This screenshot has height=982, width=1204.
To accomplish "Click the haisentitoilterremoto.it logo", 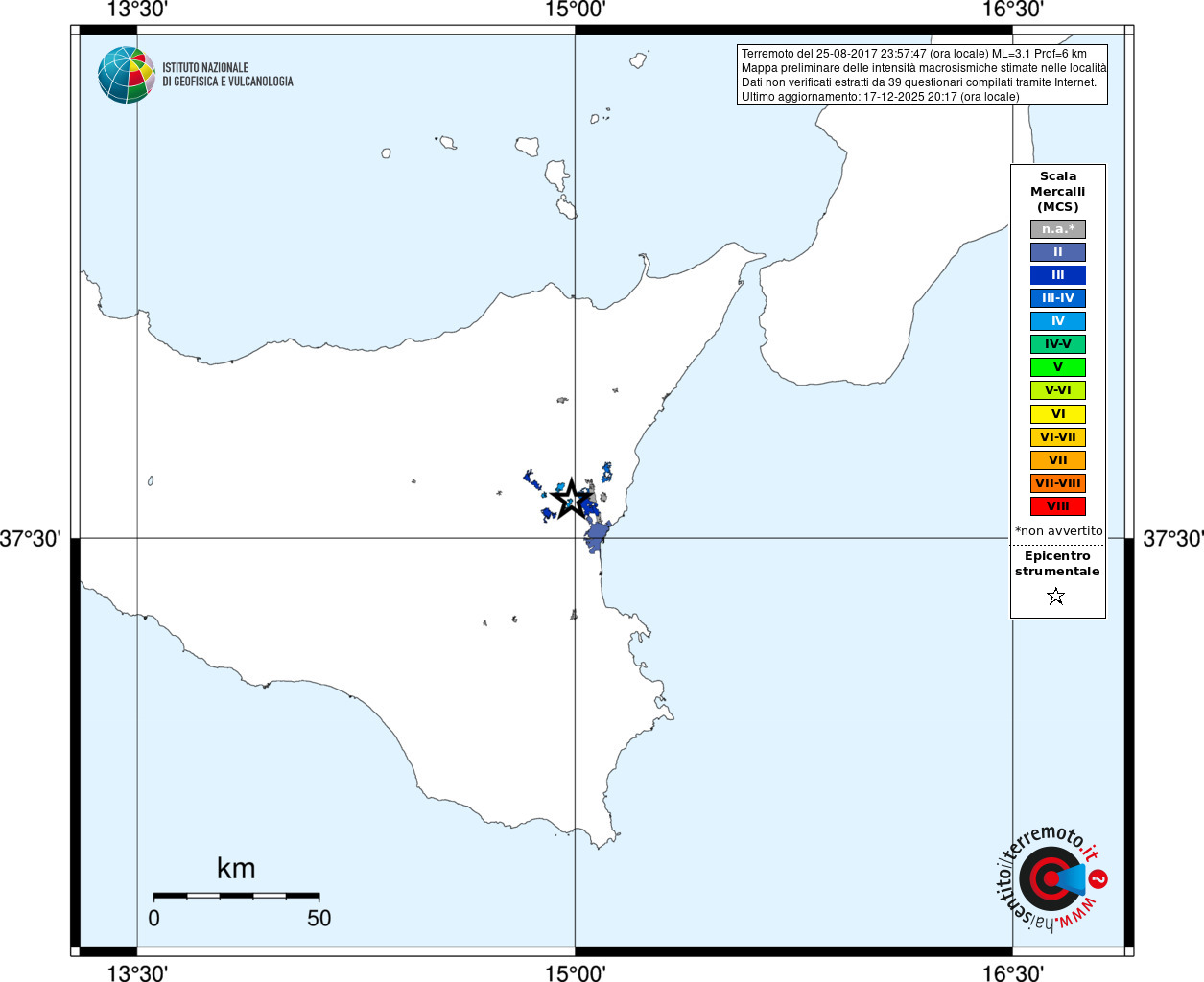I will (x=1052, y=877).
